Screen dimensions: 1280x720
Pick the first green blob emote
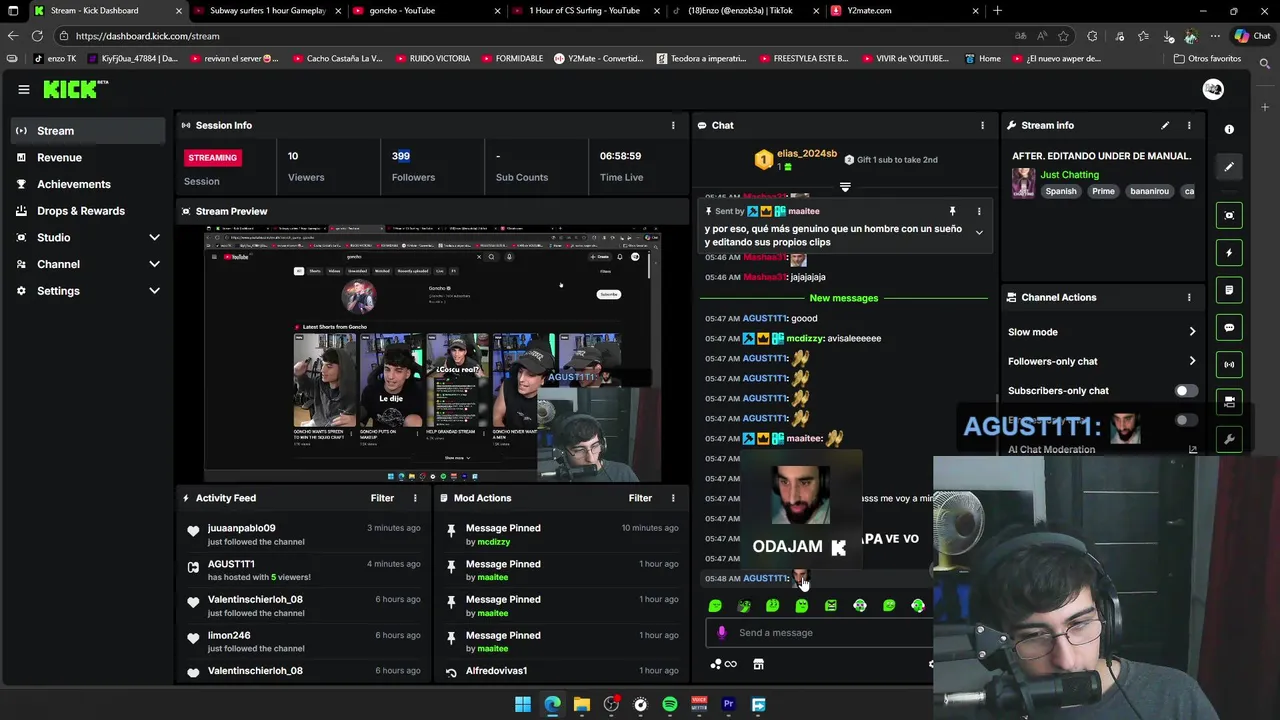[715, 605]
